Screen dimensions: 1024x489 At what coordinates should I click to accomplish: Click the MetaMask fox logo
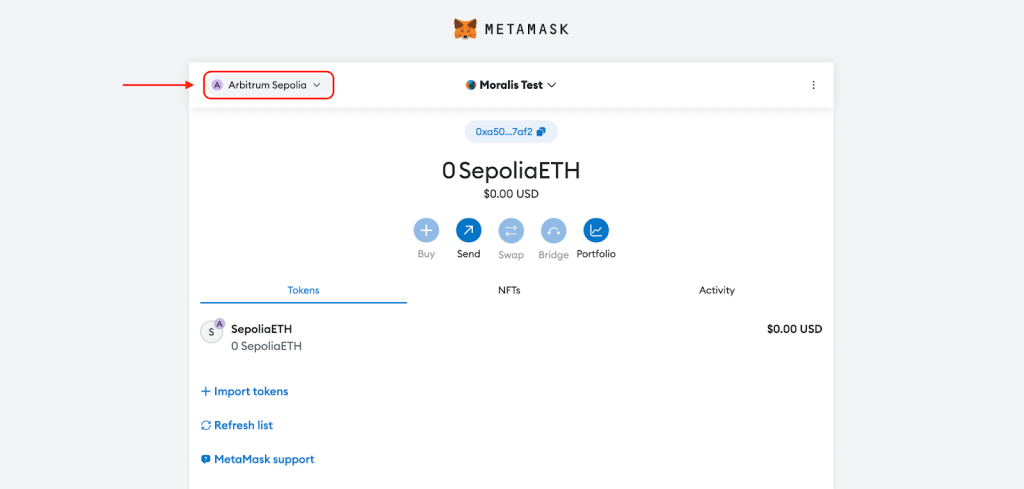(x=465, y=29)
